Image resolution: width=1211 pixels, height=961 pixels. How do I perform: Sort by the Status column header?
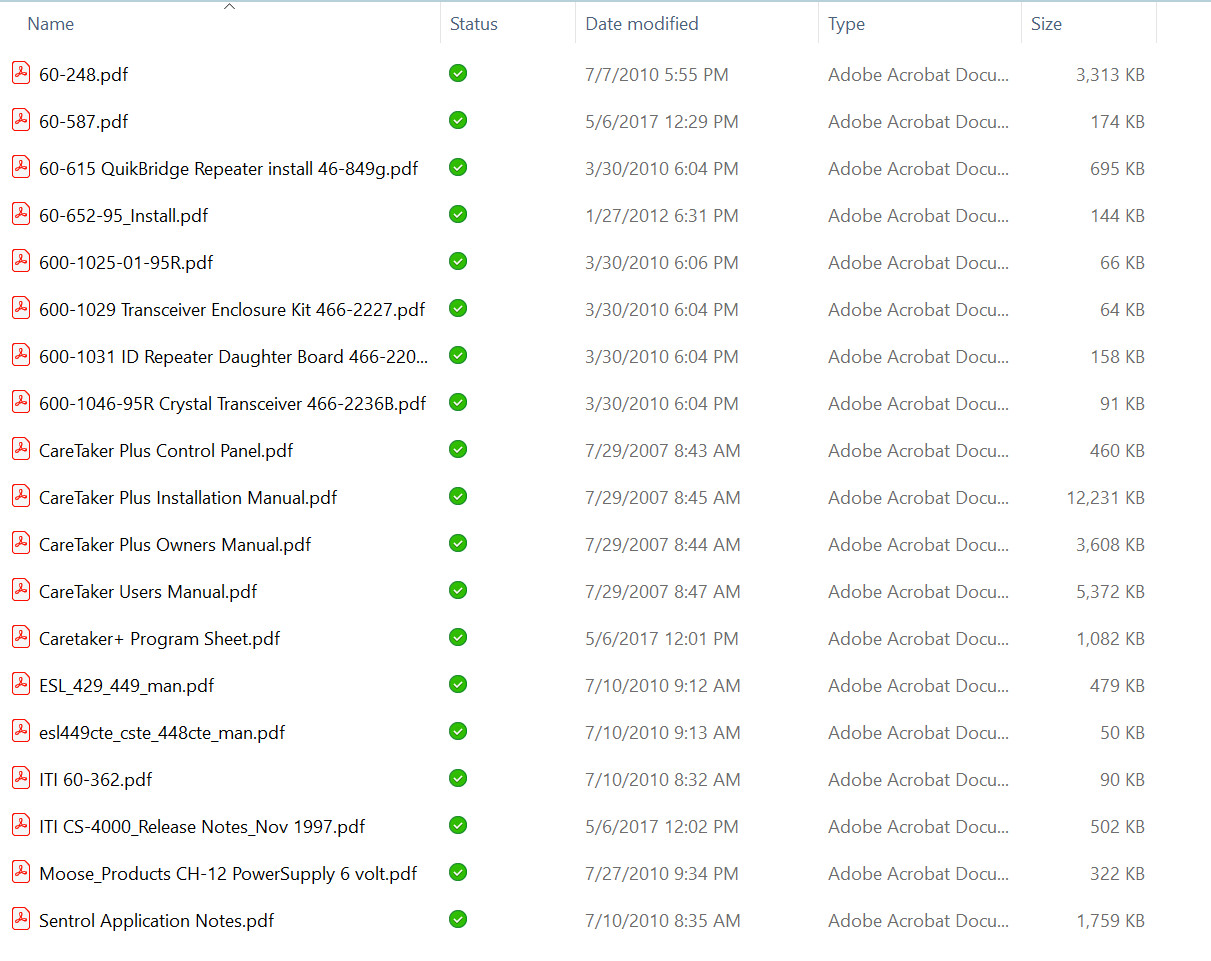(x=474, y=24)
